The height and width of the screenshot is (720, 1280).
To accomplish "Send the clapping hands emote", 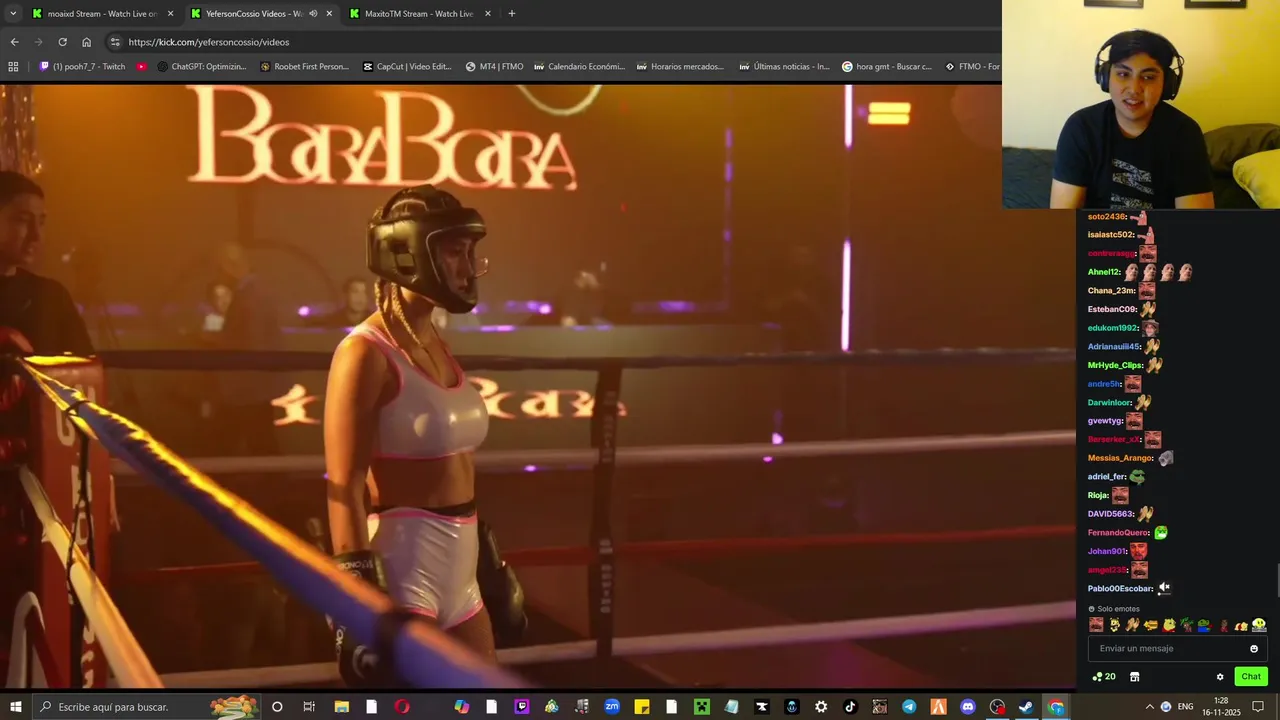I will click(x=1132, y=625).
